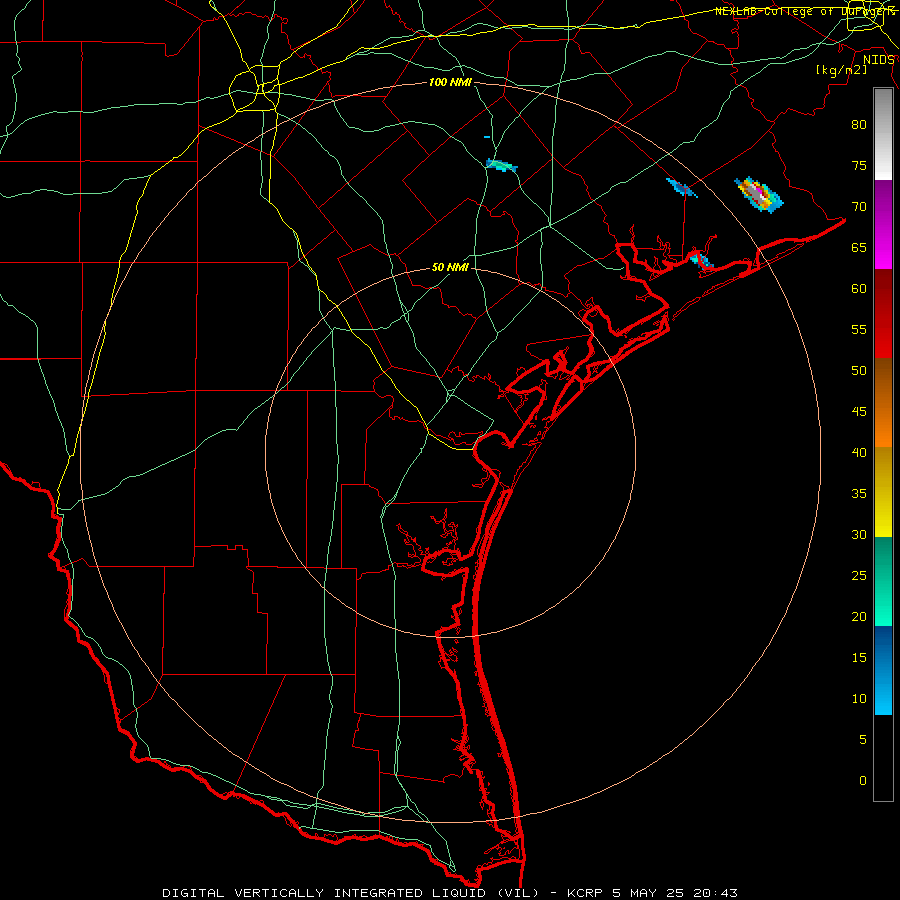Click the blue segment of the color bar
Screen dimensions: 900x900
click(883, 670)
